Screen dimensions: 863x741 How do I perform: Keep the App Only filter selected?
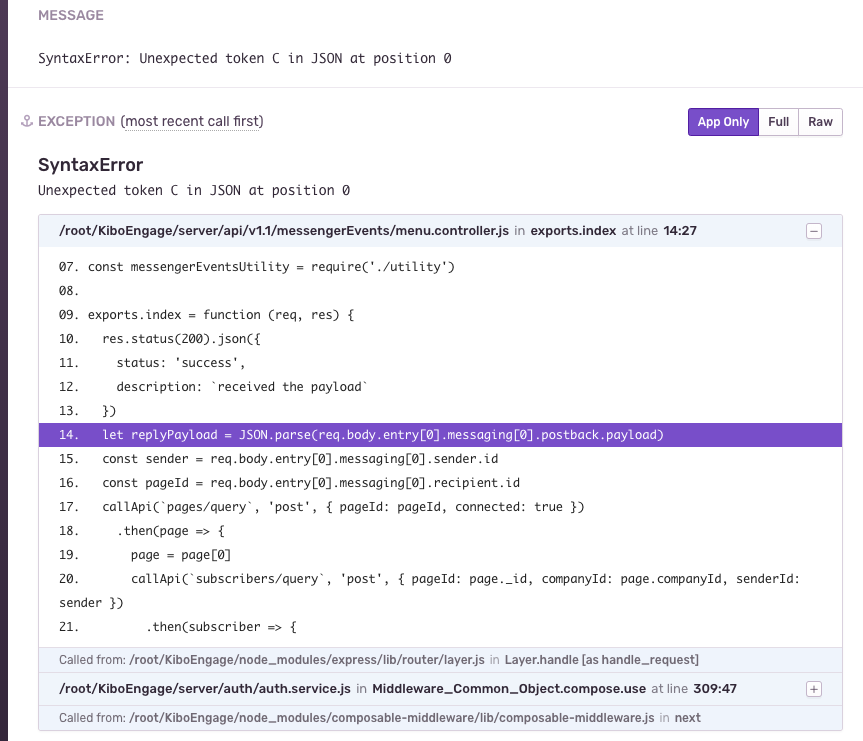[723, 121]
